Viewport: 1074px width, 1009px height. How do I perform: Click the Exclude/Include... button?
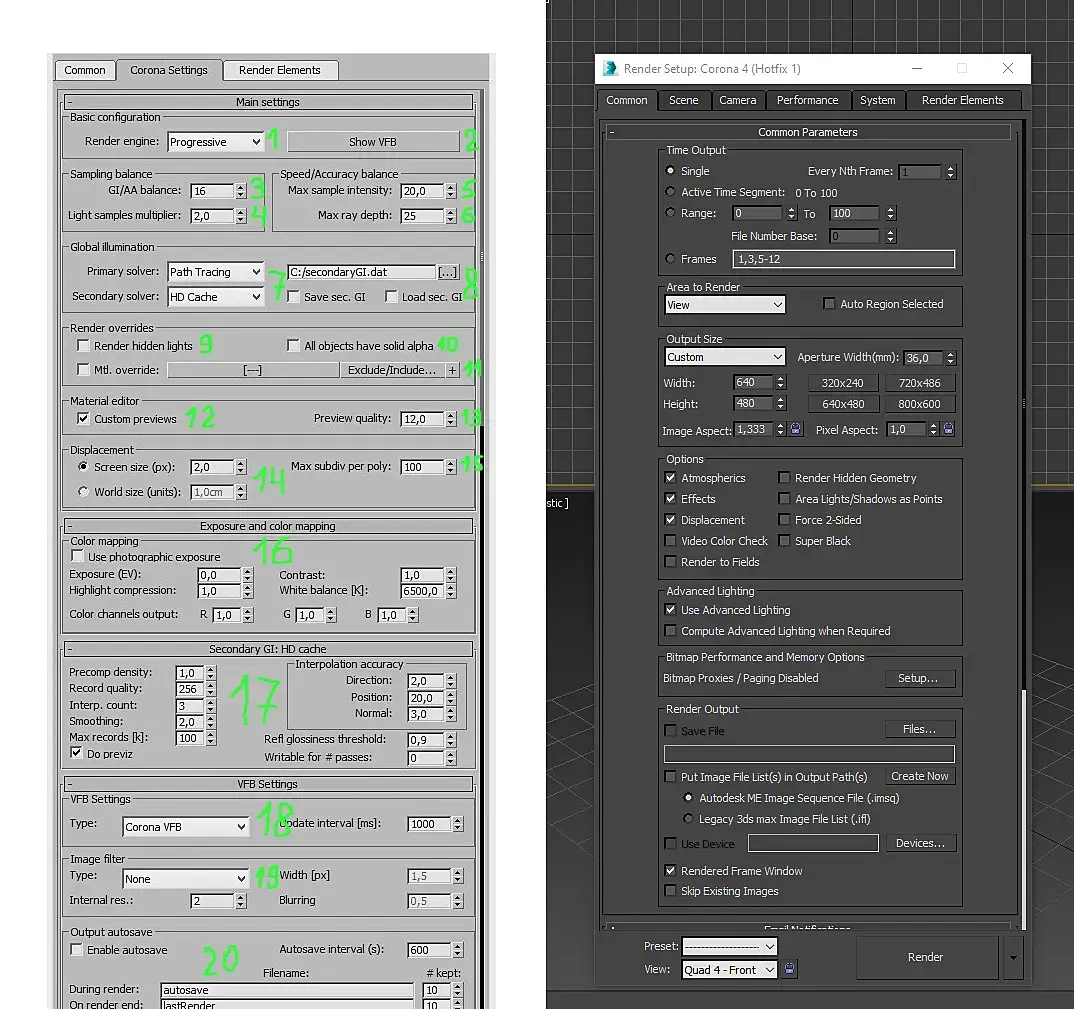392,370
